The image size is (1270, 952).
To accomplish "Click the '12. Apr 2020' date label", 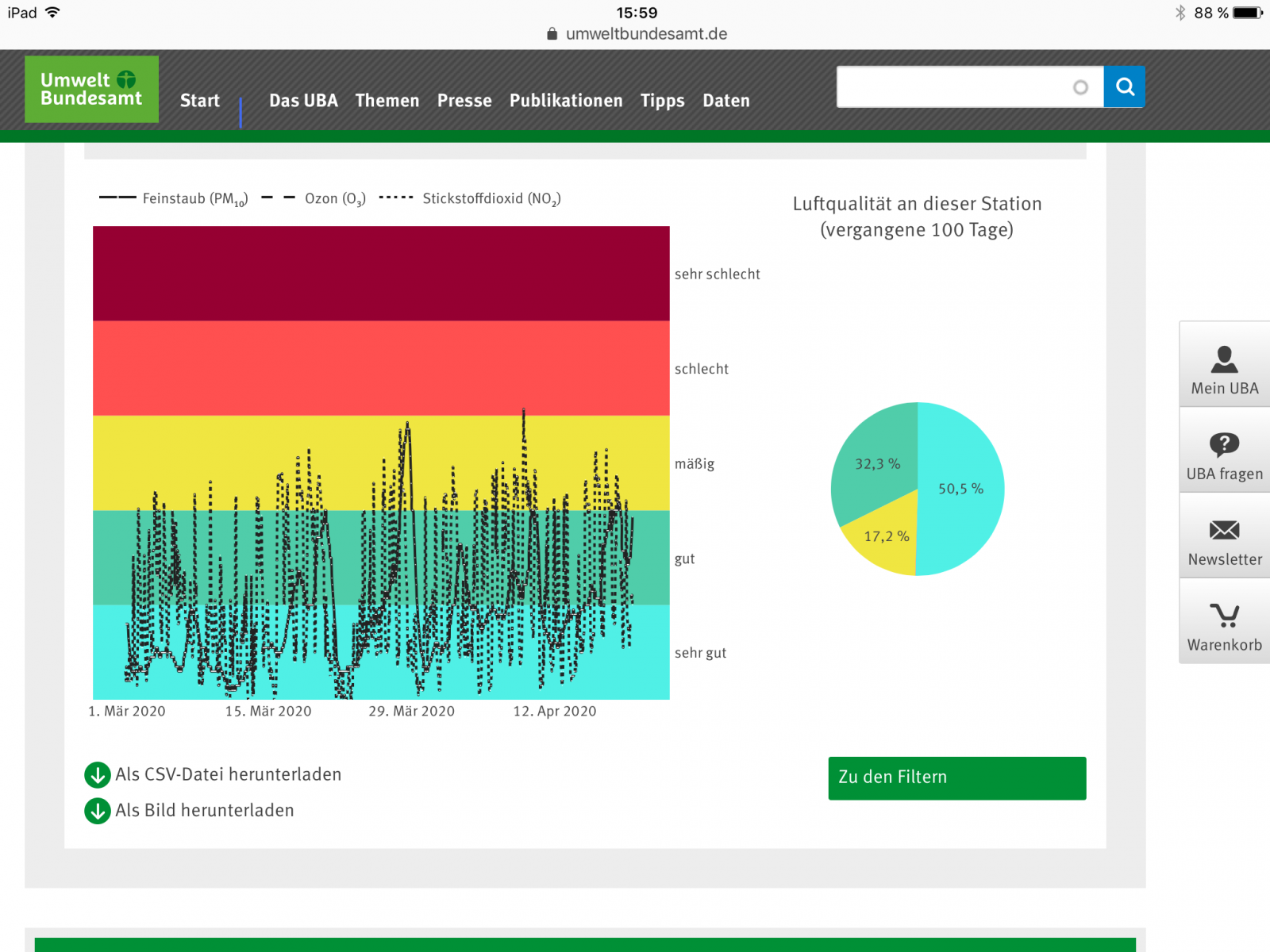I will pyautogui.click(x=555, y=712).
